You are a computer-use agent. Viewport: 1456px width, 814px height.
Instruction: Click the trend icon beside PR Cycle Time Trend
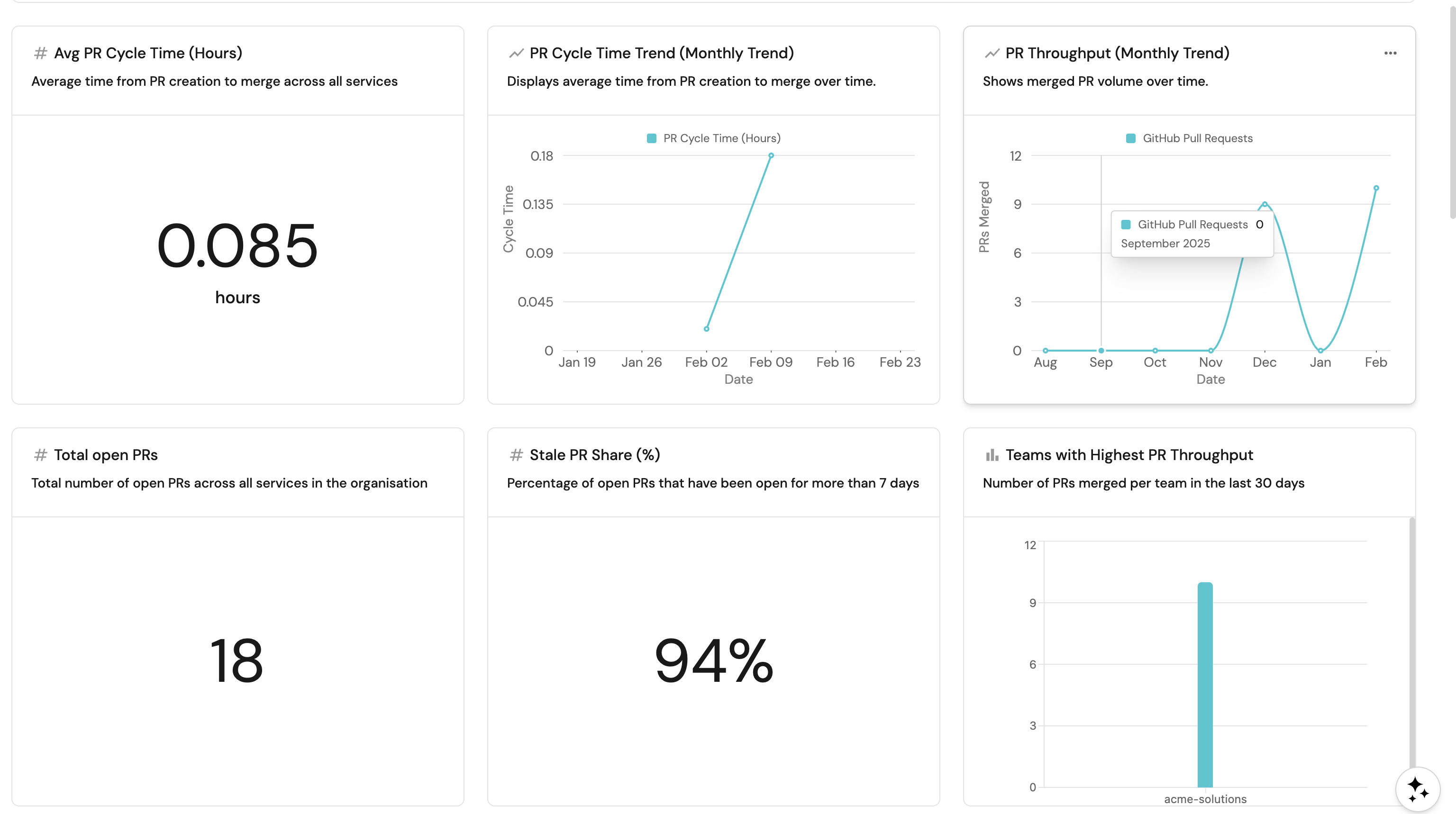pyautogui.click(x=516, y=53)
